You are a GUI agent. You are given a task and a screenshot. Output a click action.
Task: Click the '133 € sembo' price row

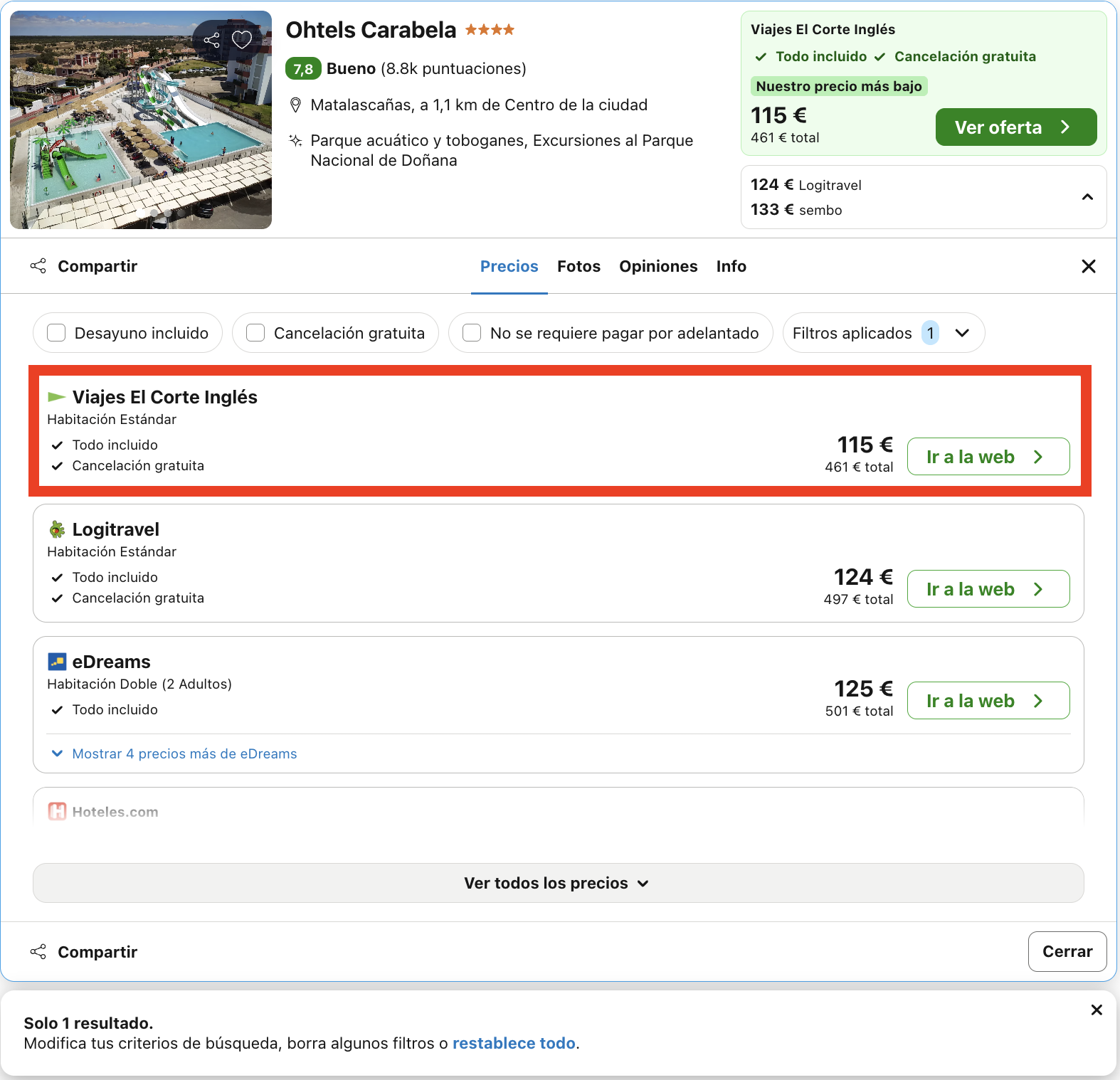[x=796, y=210]
